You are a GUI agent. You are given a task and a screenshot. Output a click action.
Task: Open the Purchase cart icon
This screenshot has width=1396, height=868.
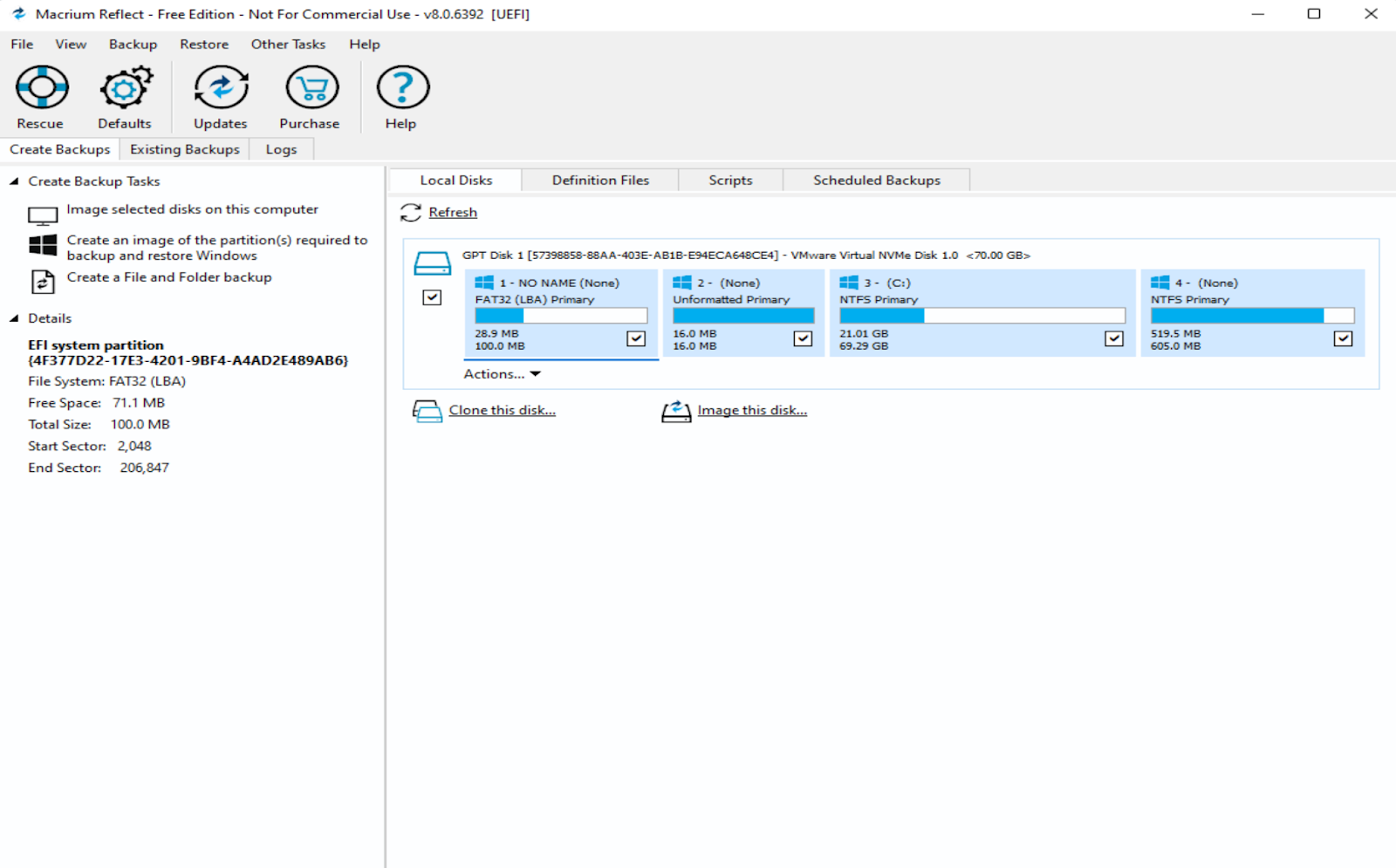[311, 87]
